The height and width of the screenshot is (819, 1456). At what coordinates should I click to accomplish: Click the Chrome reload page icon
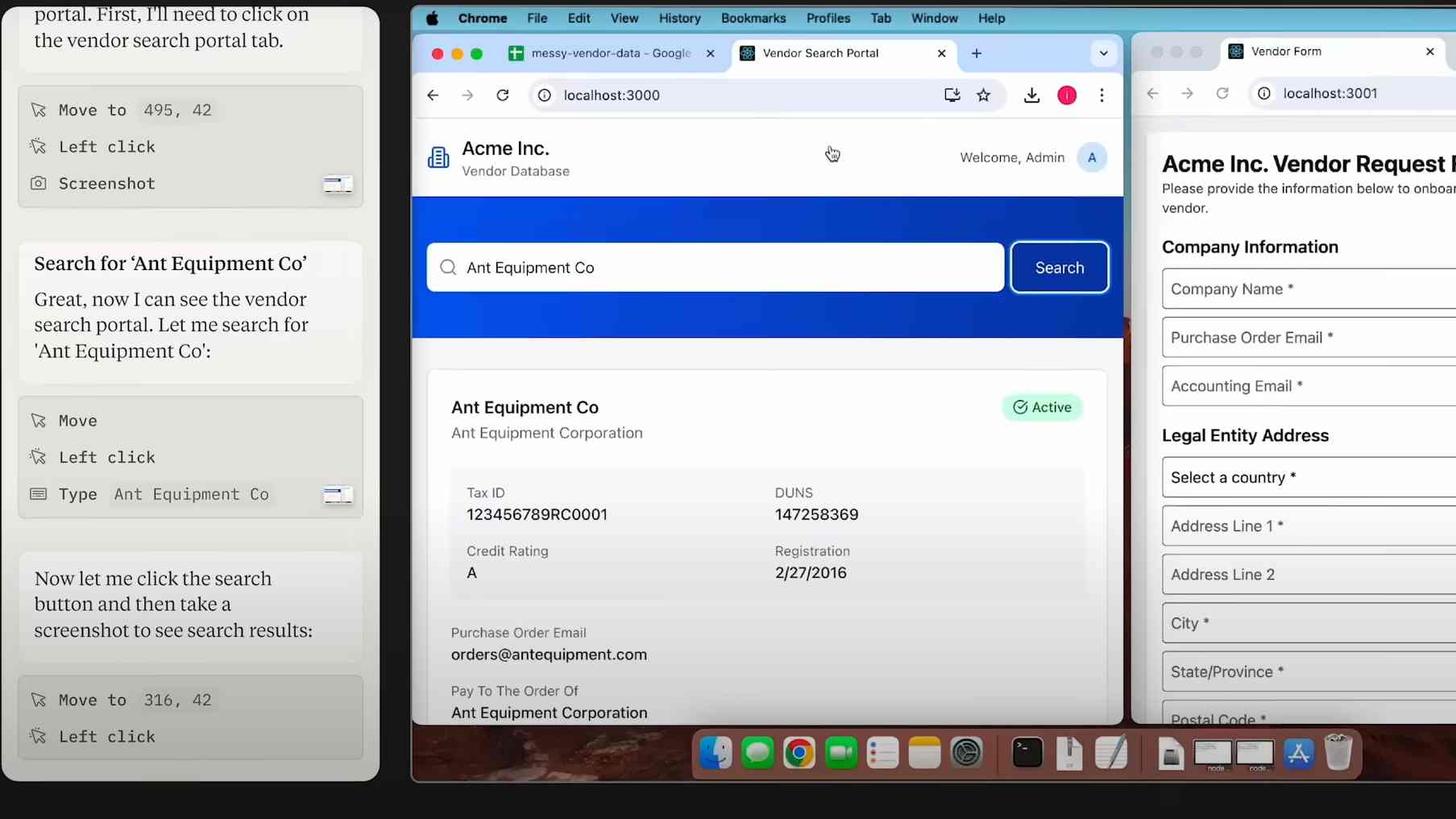pos(503,95)
